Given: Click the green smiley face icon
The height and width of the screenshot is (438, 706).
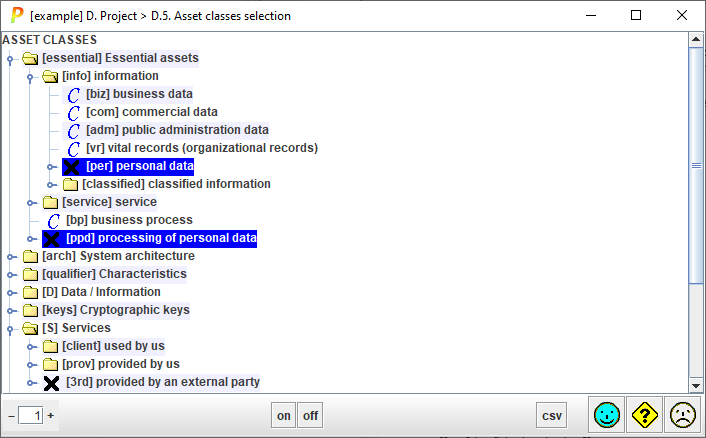Looking at the screenshot, I should tap(606, 415).
